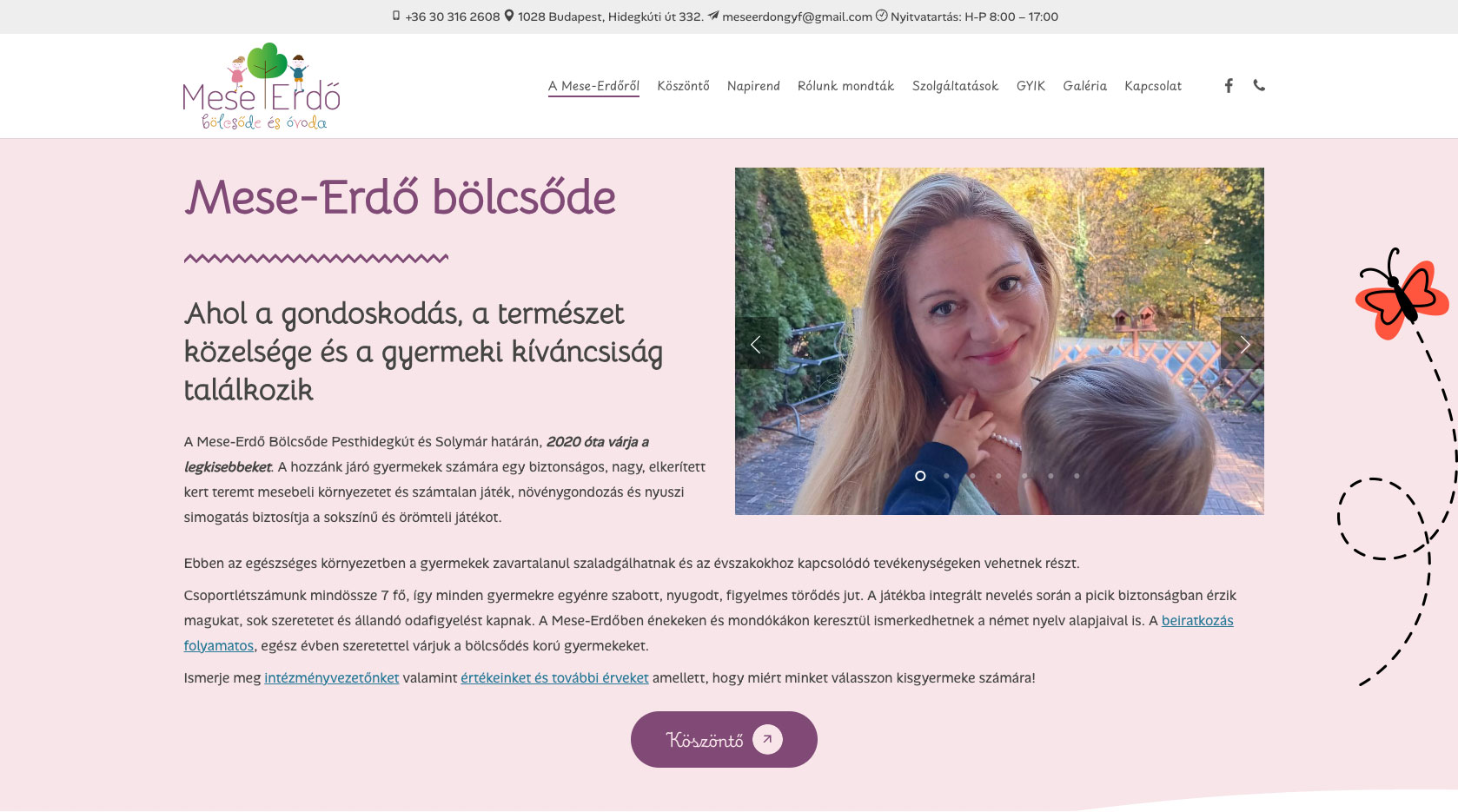The image size is (1458, 812).
Task: Click the paper plane email icon
Action: tap(712, 16)
